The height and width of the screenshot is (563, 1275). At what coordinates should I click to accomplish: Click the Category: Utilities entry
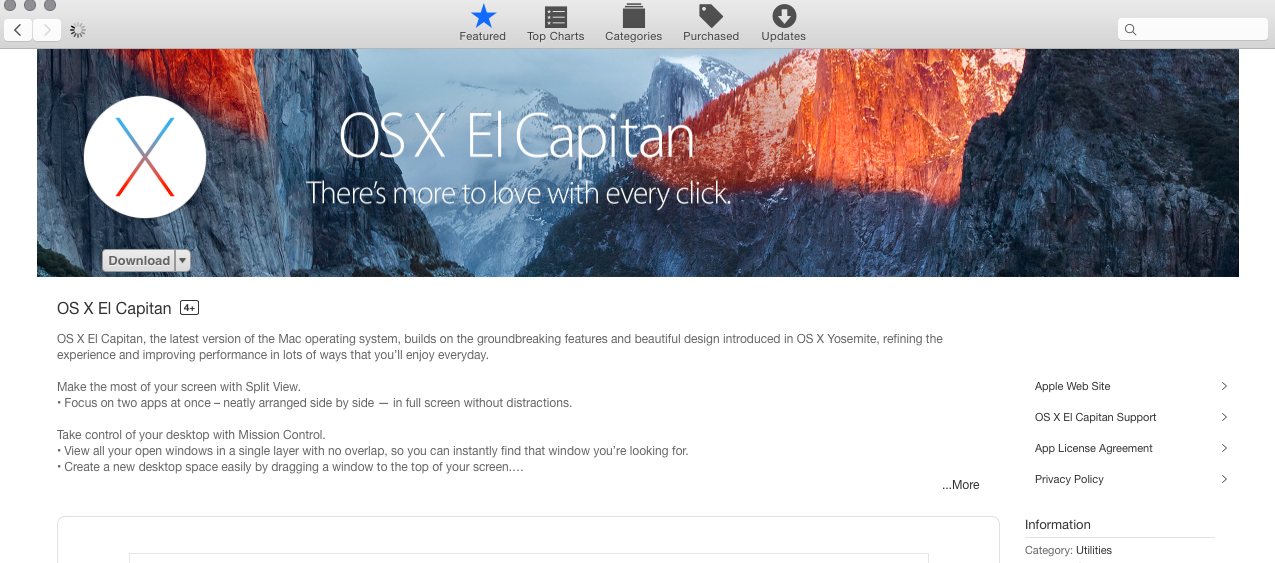click(x=1068, y=550)
